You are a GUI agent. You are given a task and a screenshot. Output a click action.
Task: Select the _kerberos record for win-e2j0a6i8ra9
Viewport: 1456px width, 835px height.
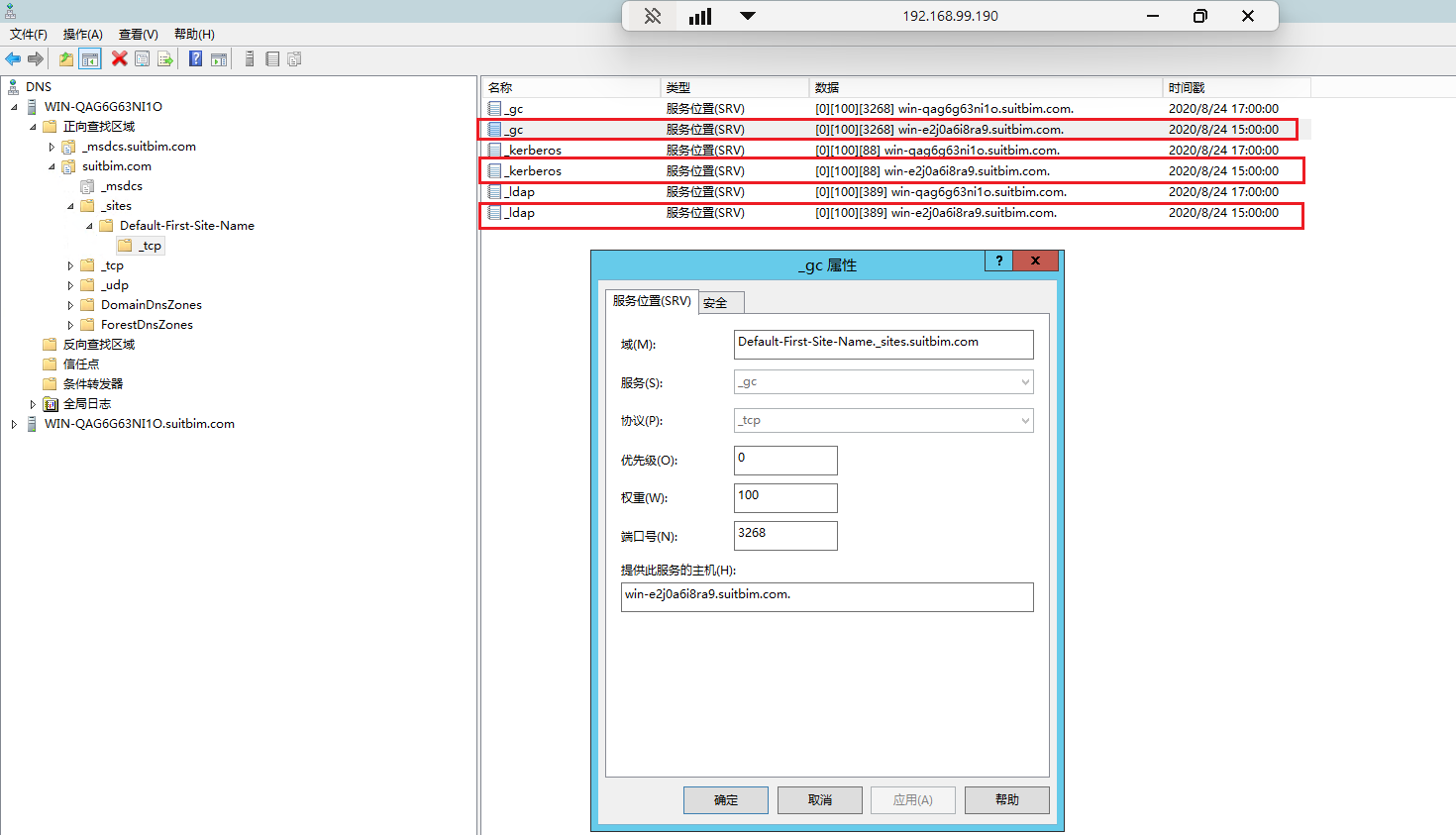(535, 171)
